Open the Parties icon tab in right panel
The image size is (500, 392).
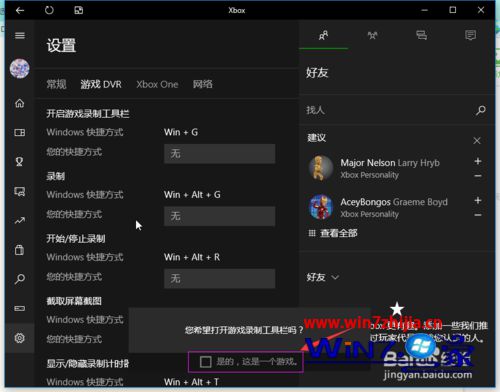[372, 35]
